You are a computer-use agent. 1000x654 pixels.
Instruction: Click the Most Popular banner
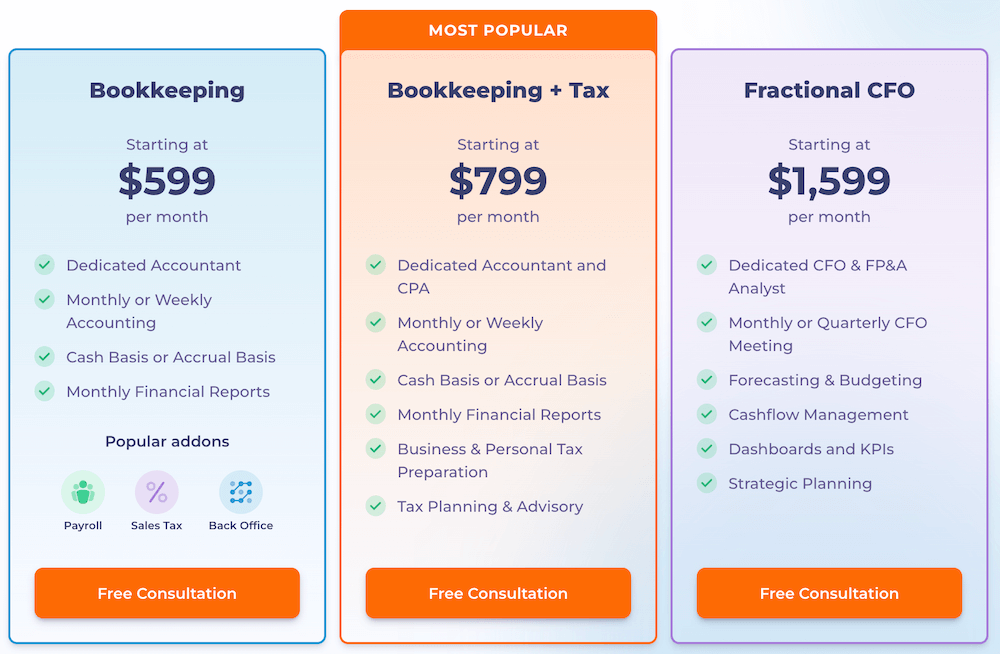coord(498,30)
